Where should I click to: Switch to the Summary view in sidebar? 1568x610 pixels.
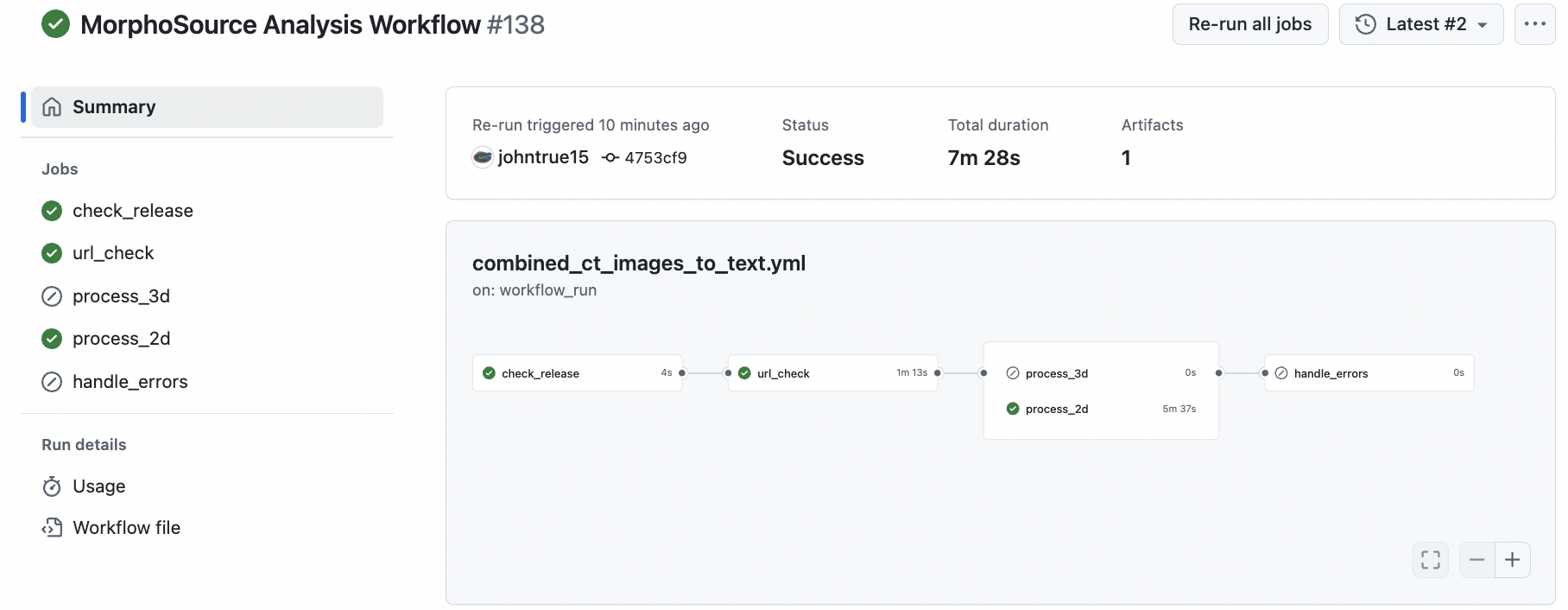[x=114, y=106]
